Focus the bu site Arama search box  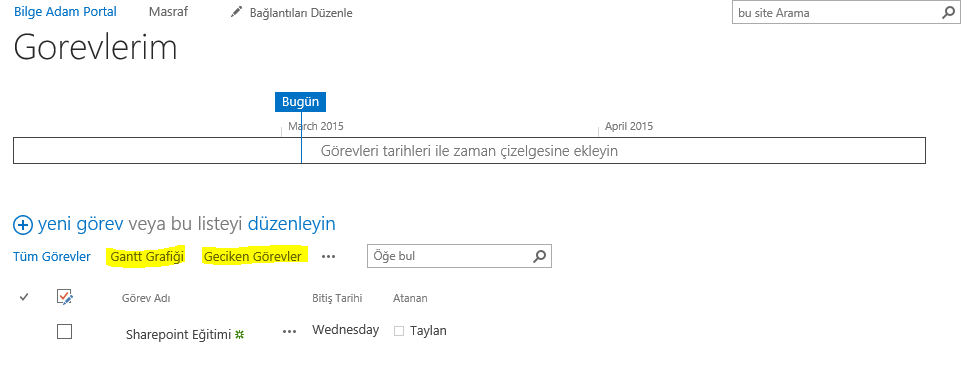point(836,12)
